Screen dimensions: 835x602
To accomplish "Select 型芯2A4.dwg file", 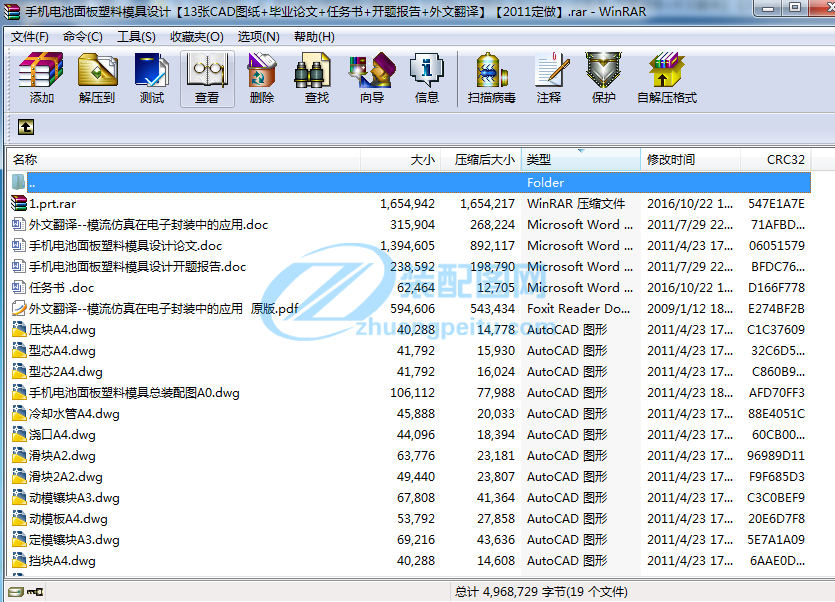I will click(66, 372).
